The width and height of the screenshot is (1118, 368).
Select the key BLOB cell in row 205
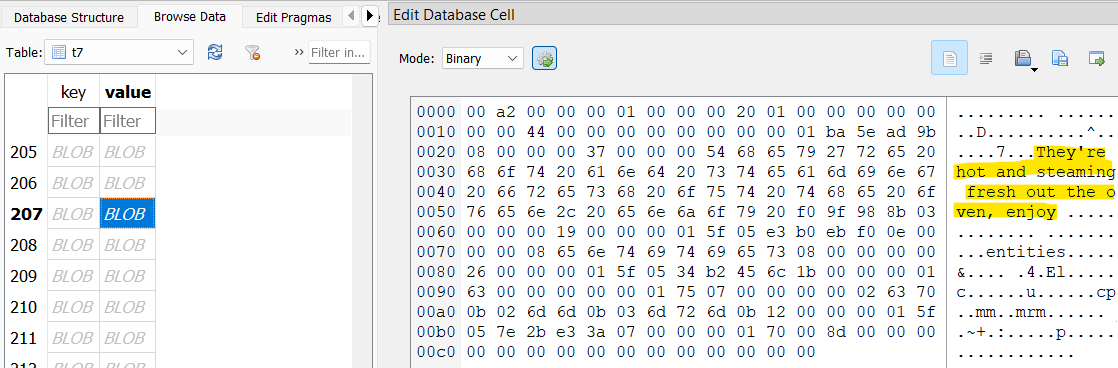pos(73,152)
